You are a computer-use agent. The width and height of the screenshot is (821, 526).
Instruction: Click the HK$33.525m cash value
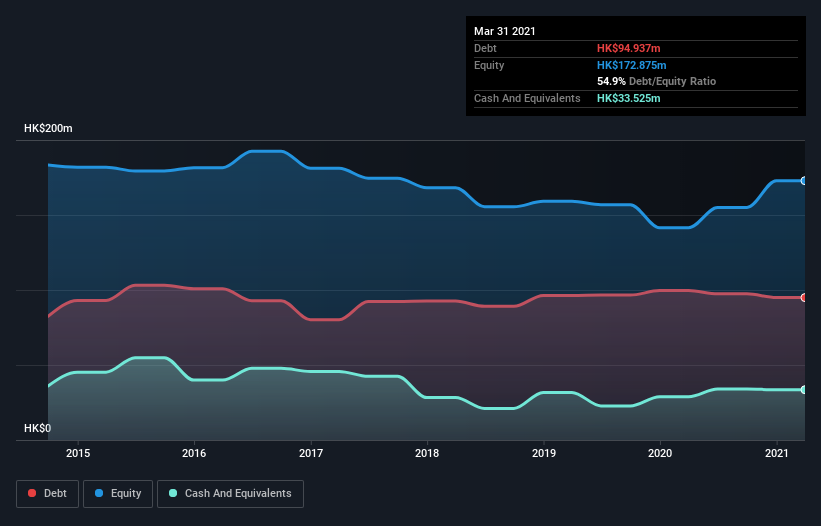point(628,98)
